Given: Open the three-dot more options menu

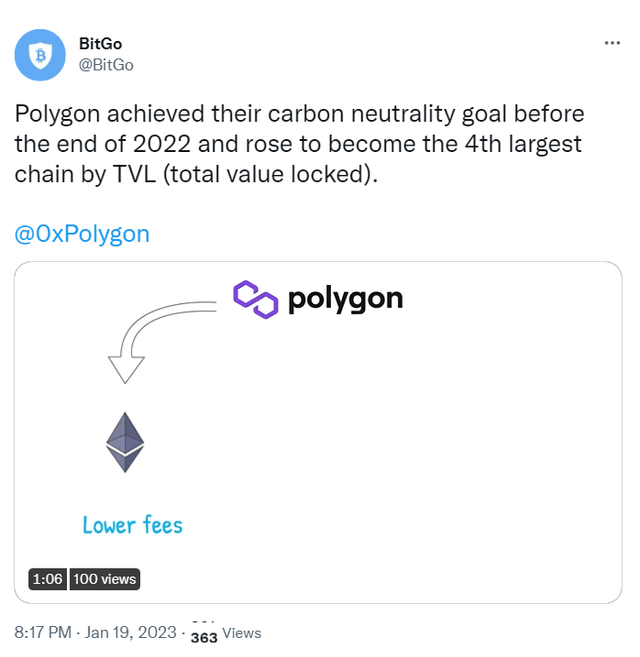Looking at the screenshot, I should (x=611, y=44).
